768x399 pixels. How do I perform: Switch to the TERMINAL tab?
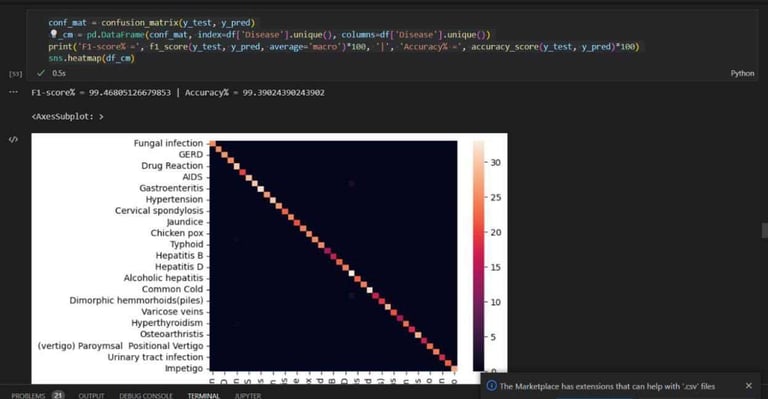[x=204, y=396]
